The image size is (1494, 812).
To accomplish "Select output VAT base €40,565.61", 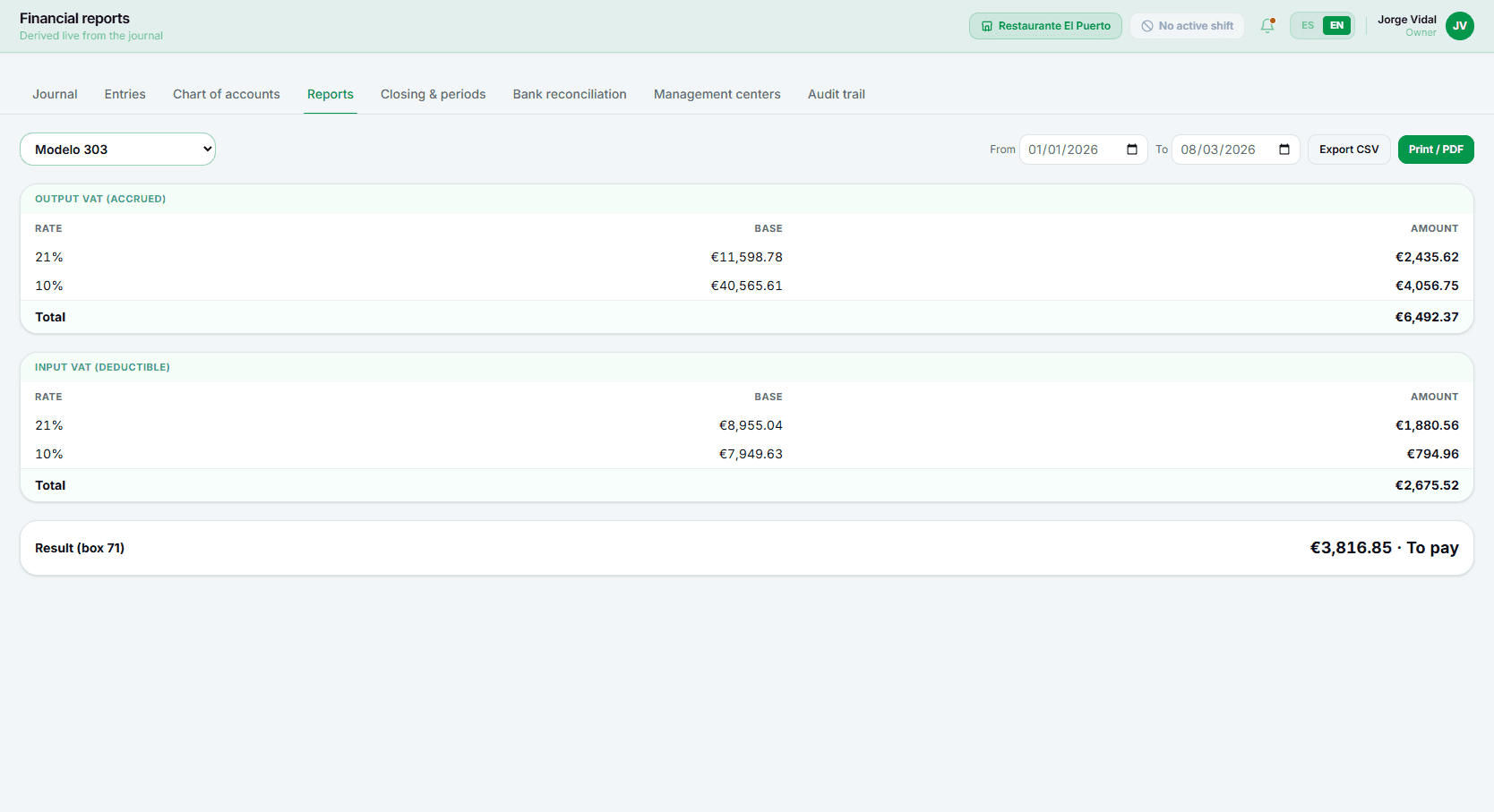I will [746, 286].
